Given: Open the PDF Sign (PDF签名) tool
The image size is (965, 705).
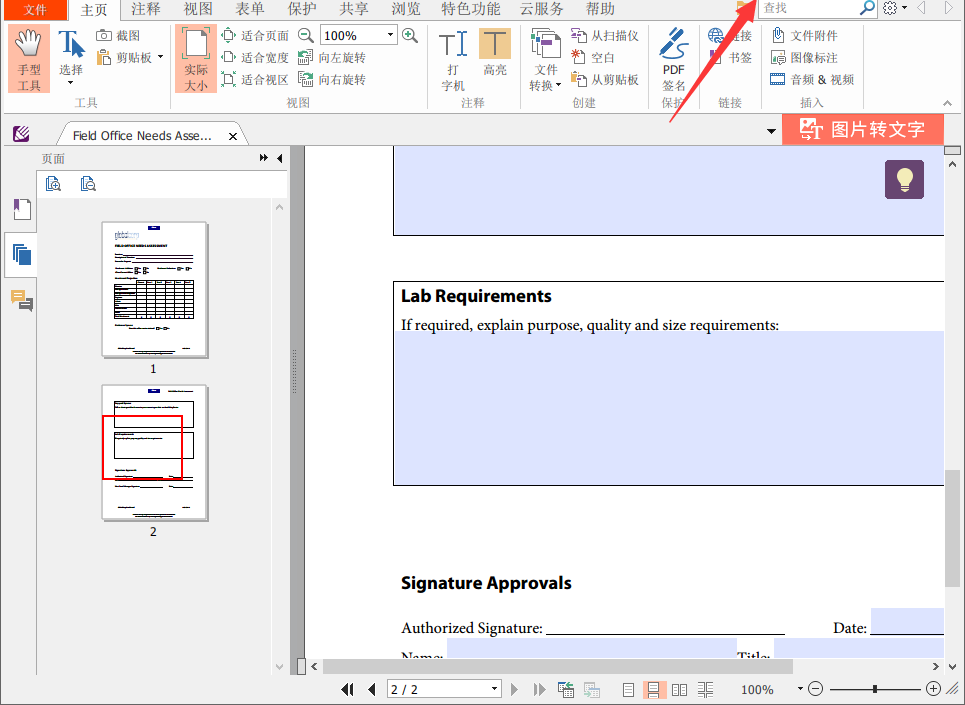Looking at the screenshot, I should click(x=674, y=59).
